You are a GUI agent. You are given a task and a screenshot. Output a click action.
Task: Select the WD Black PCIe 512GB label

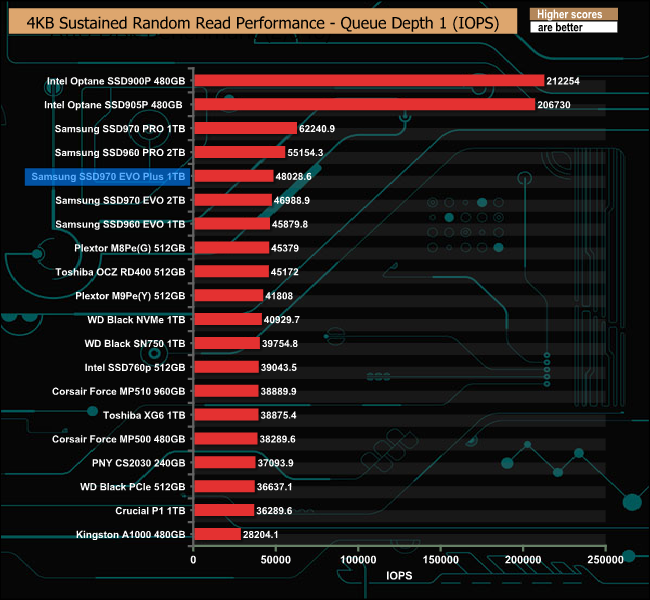(x=133, y=487)
